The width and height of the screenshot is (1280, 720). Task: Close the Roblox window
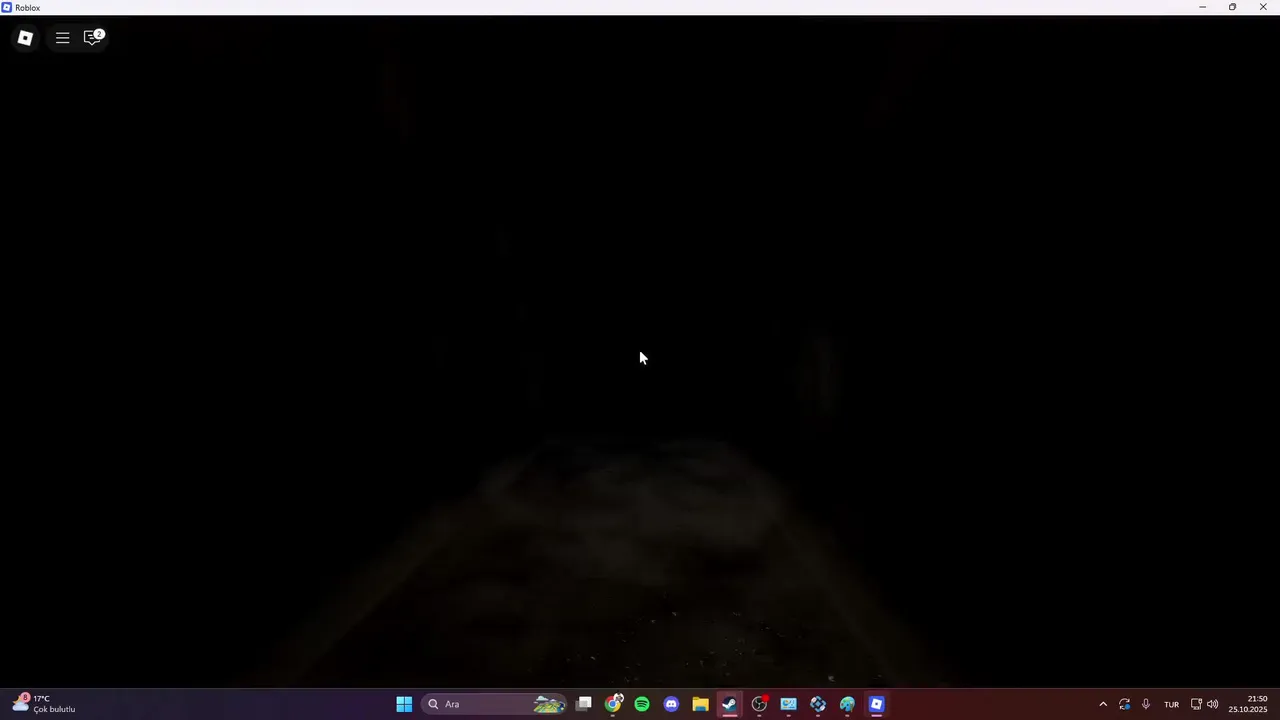(x=1263, y=7)
